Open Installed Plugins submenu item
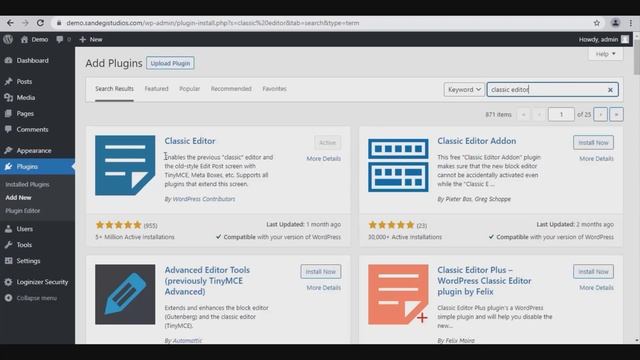Image resolution: width=640 pixels, height=360 pixels. [27, 184]
